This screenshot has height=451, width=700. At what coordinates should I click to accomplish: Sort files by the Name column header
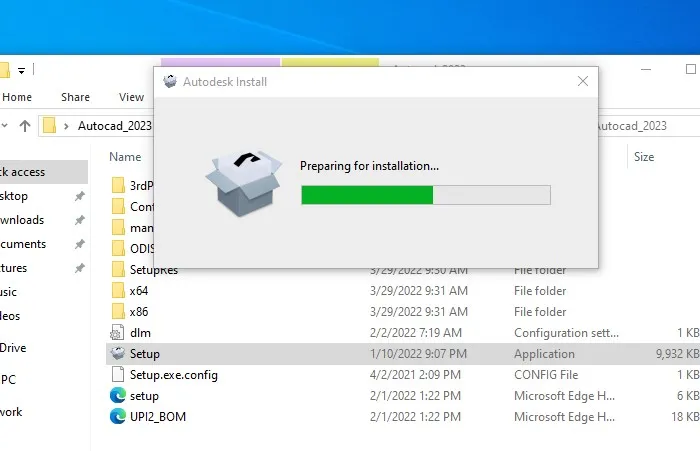click(125, 157)
